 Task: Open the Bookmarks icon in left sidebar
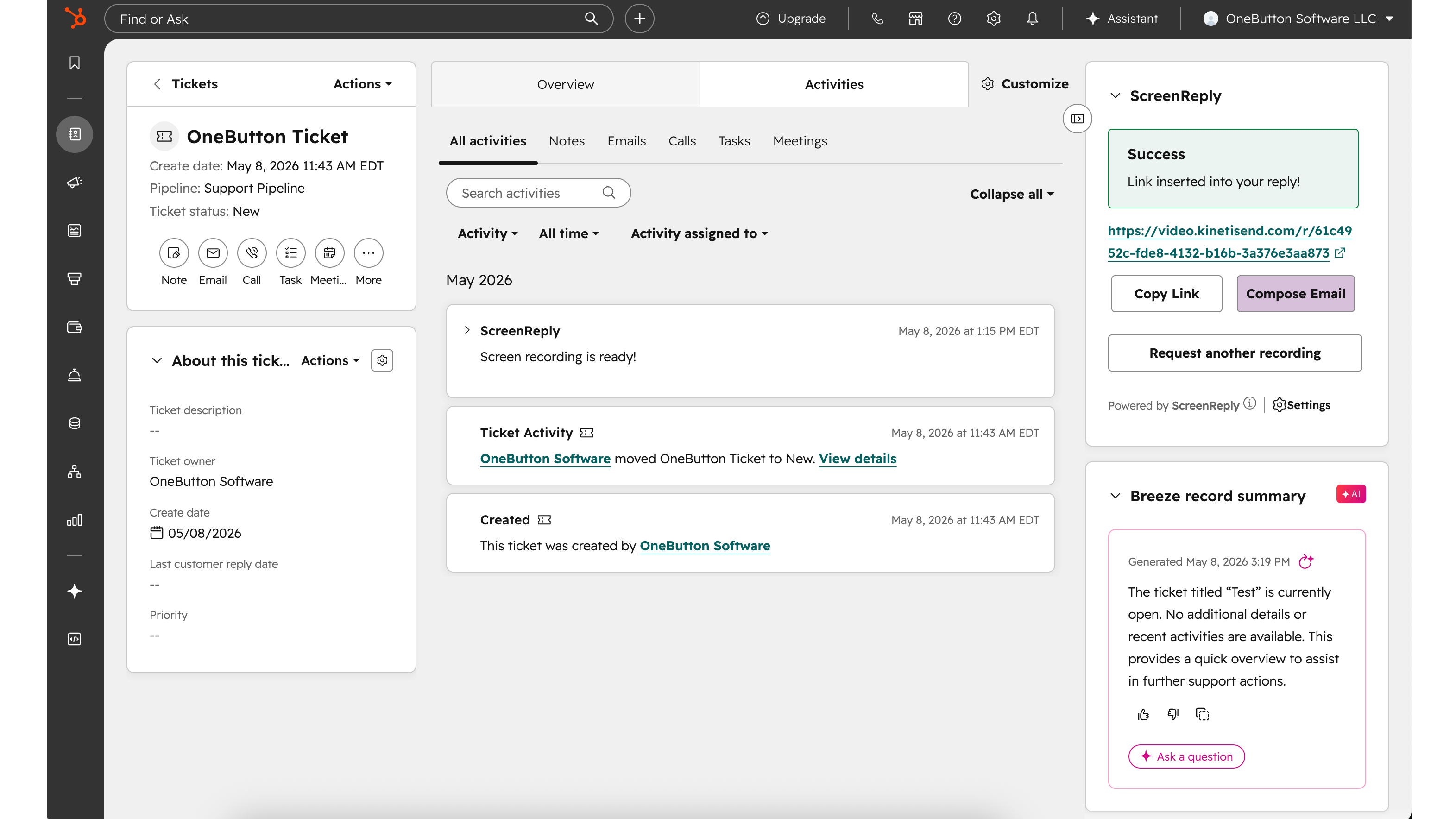[74, 63]
